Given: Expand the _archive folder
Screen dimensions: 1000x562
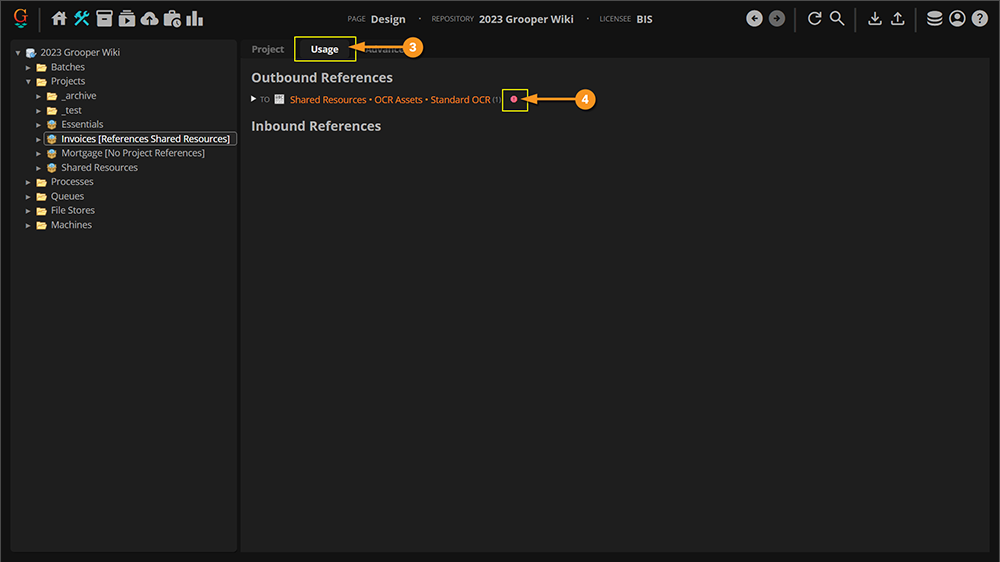Looking at the screenshot, I should click(38, 96).
